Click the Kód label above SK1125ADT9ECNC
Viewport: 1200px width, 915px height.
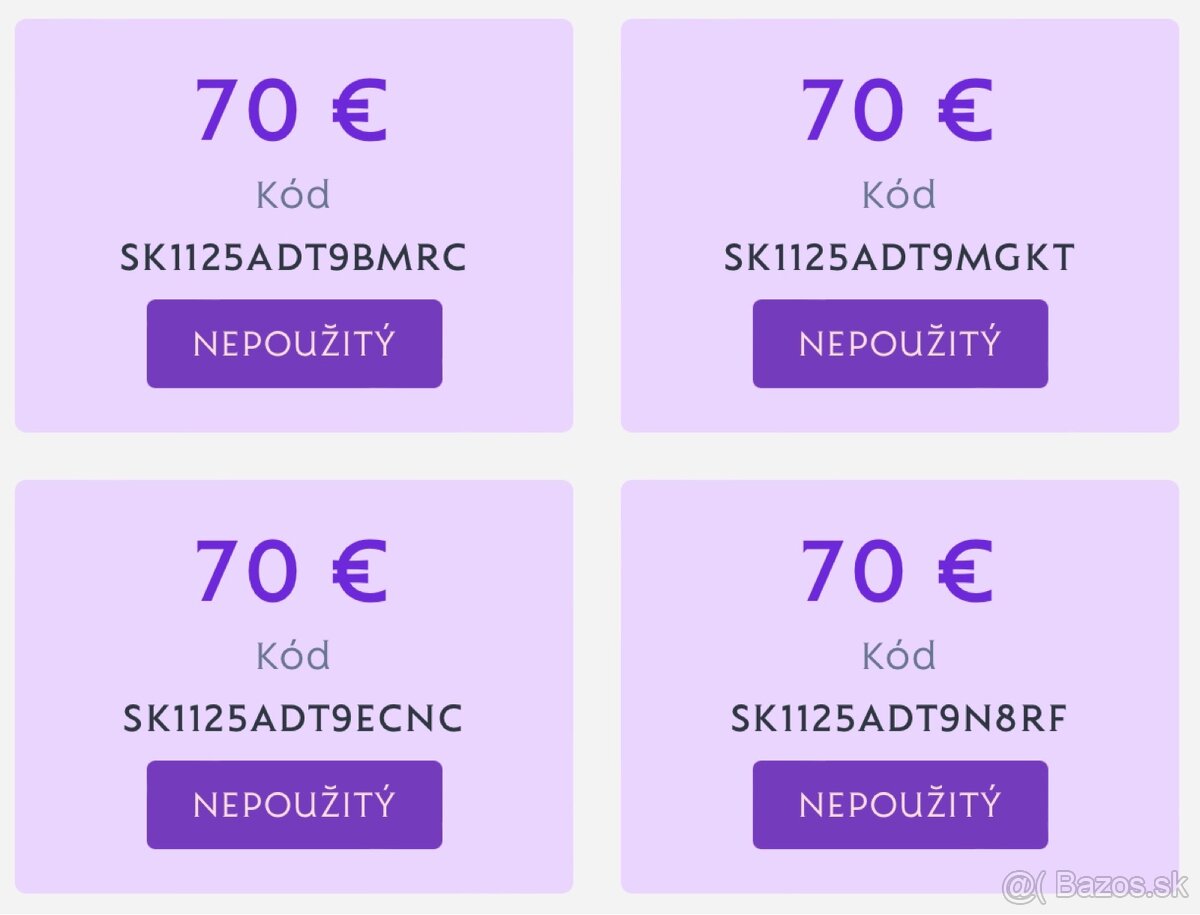coord(294,655)
